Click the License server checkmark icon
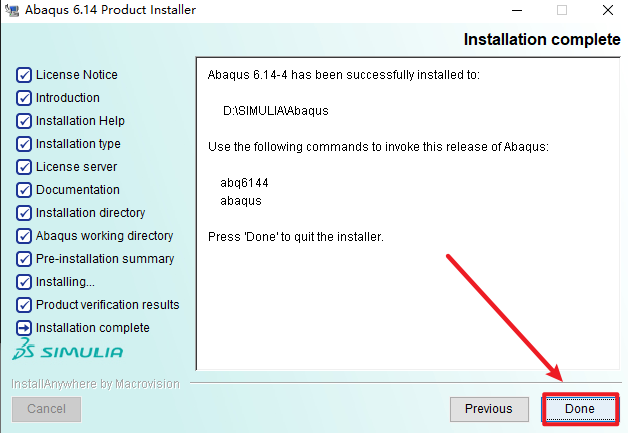Image resolution: width=628 pixels, height=433 pixels. 24,167
